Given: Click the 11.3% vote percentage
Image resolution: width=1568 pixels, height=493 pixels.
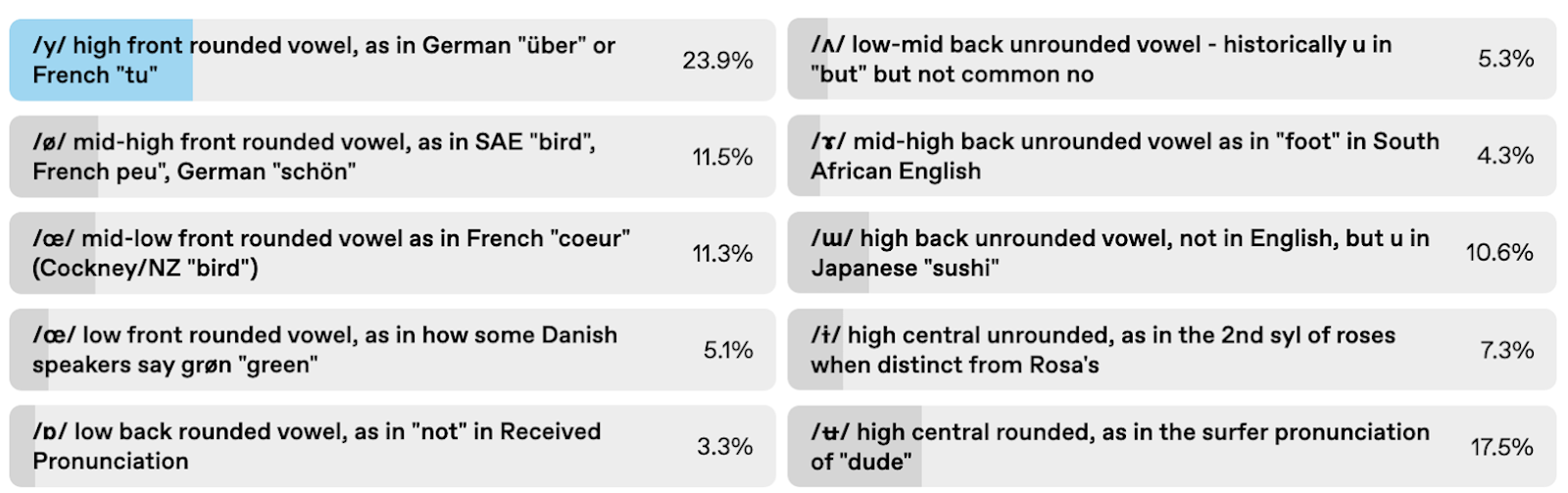Looking at the screenshot, I should [x=722, y=254].
